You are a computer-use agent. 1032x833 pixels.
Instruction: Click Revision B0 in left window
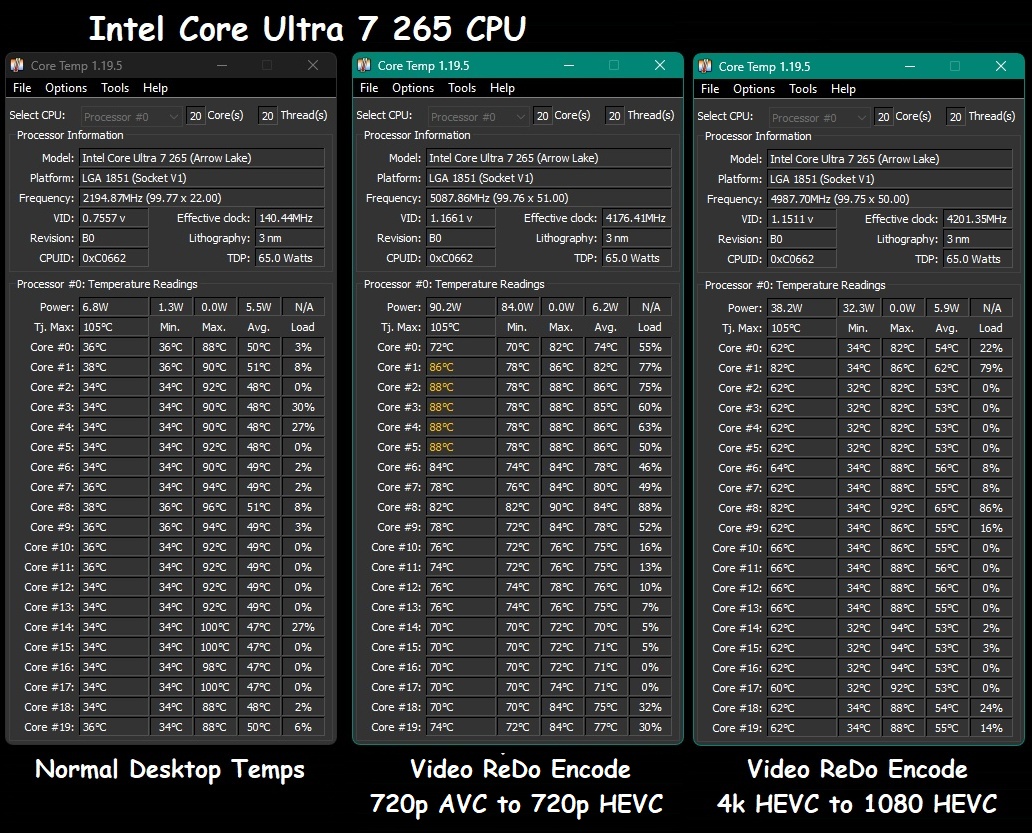coord(113,238)
